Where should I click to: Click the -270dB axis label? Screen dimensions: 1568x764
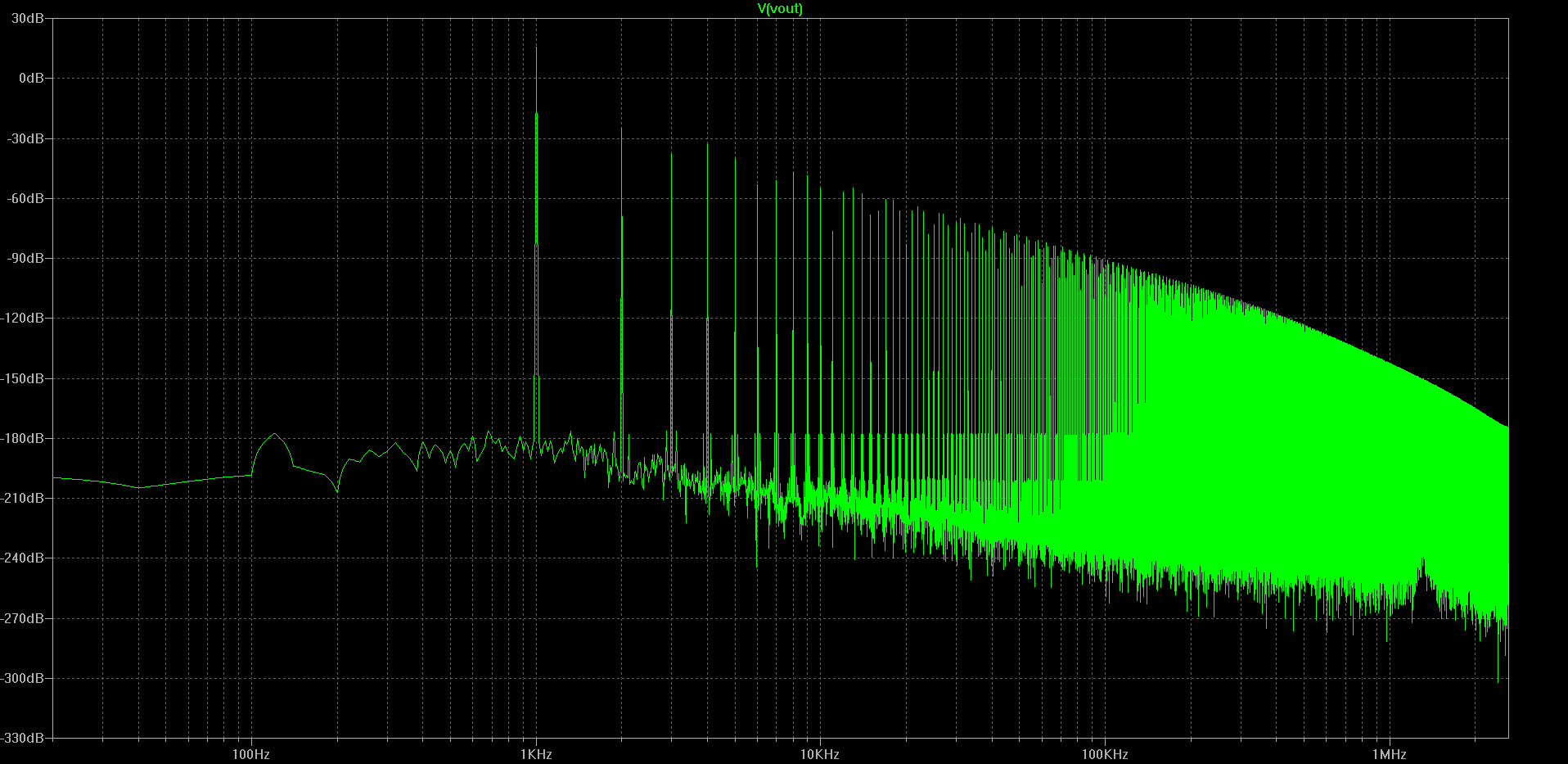pos(23,618)
